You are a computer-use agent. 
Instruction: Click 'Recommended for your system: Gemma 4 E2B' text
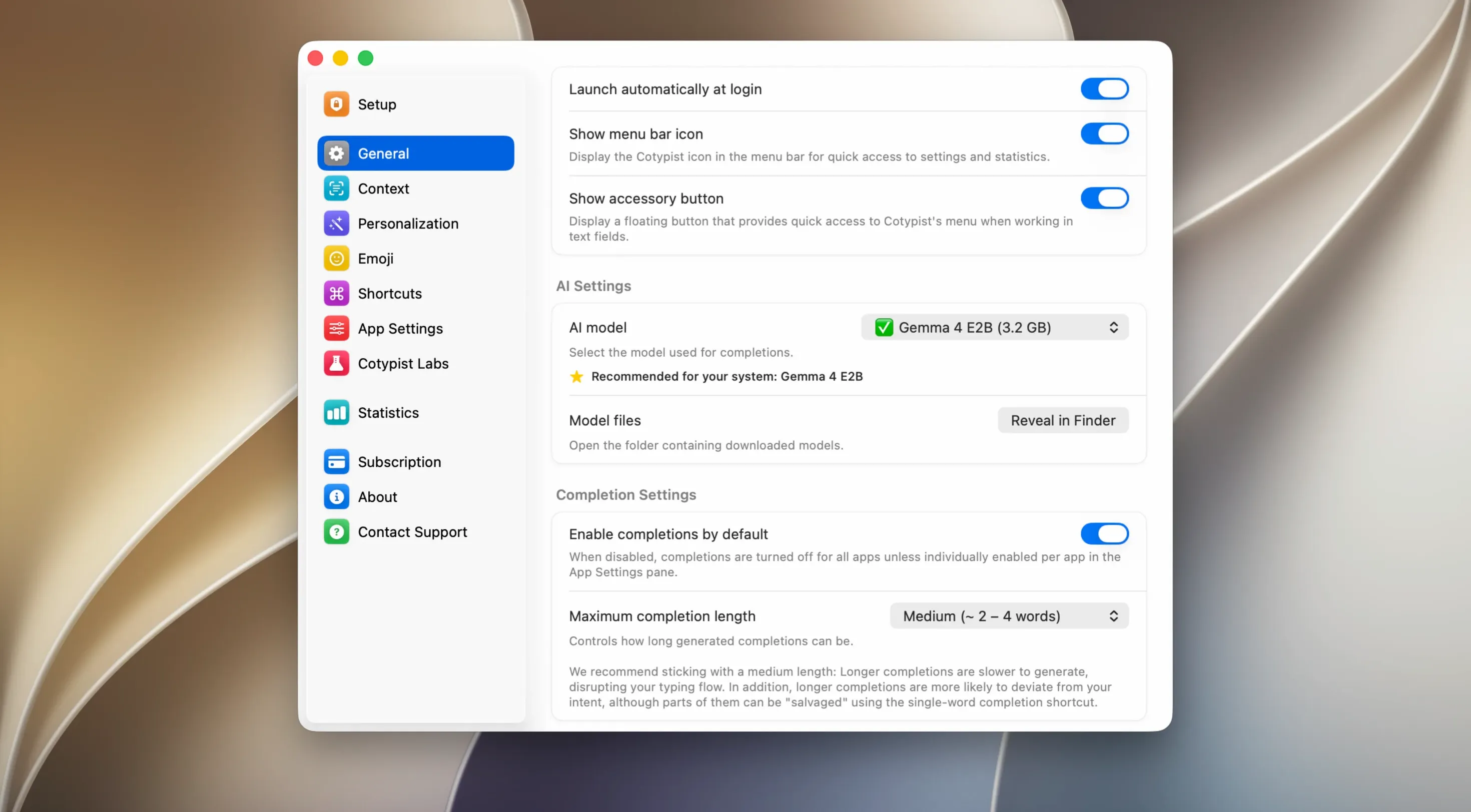(726, 376)
